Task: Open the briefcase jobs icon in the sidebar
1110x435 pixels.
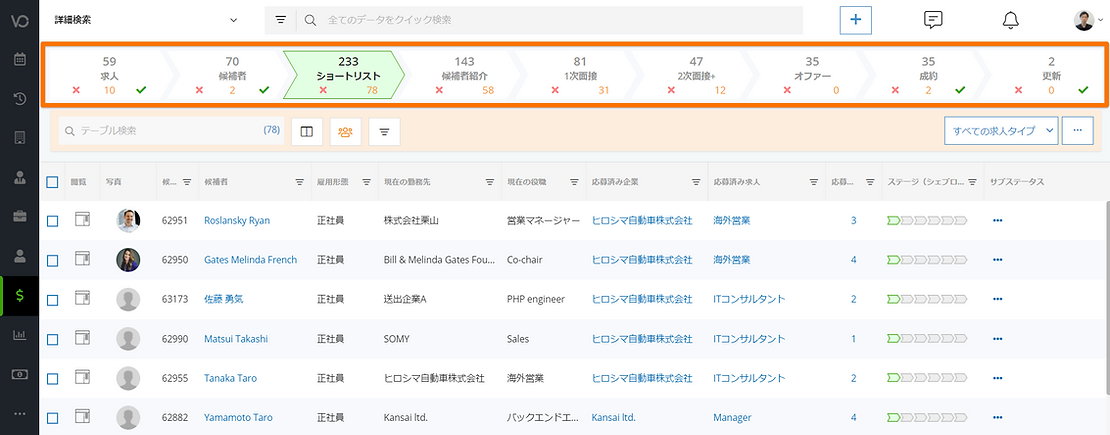Action: pos(19,216)
